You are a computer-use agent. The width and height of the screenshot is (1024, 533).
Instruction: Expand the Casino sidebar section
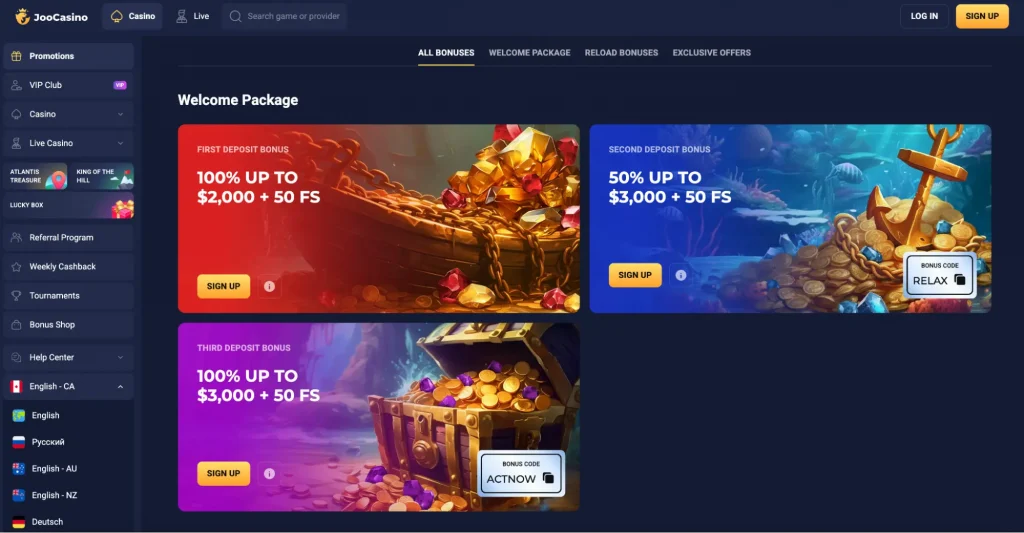(69, 114)
